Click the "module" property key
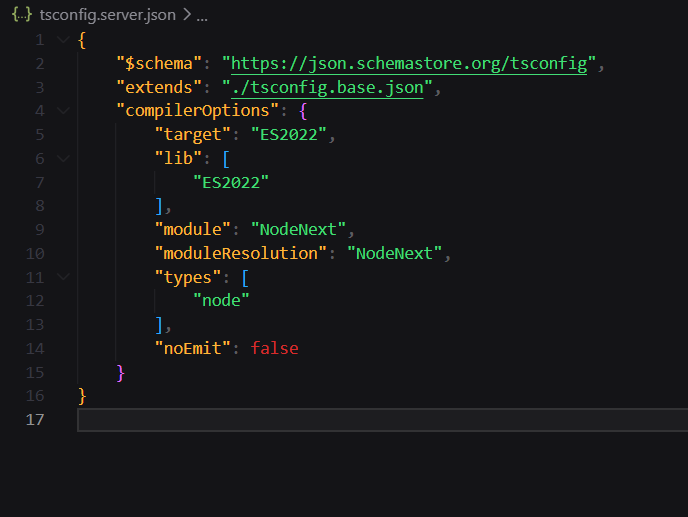 [x=193, y=230]
